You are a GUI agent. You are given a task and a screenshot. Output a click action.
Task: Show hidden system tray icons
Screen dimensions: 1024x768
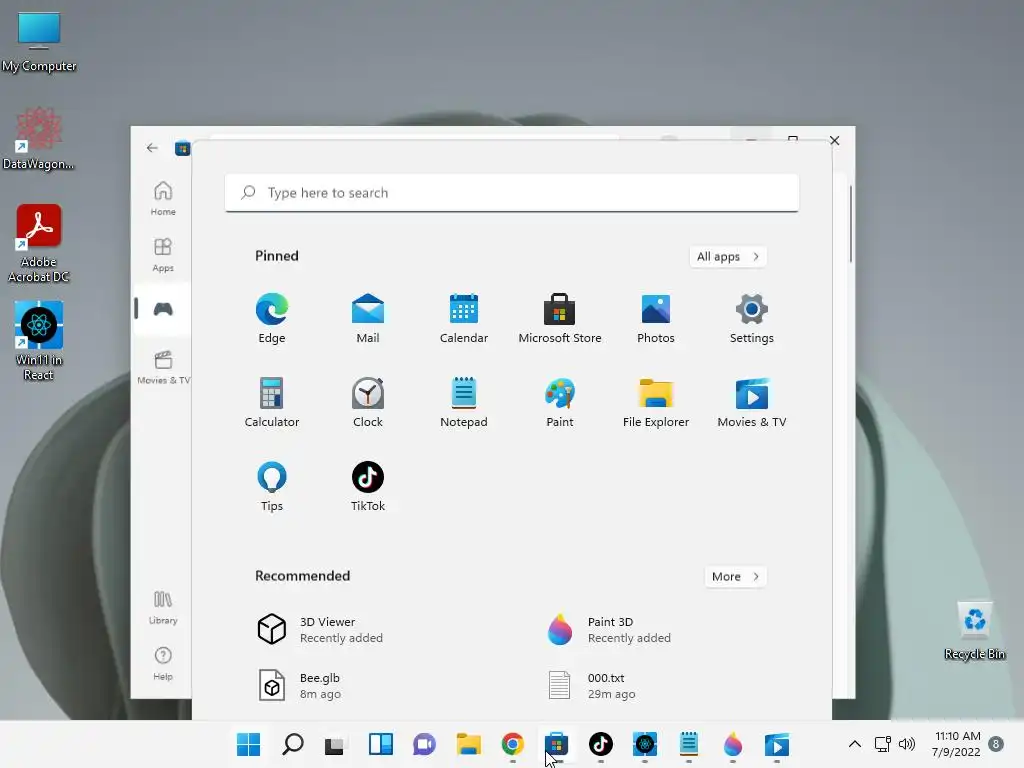tap(854, 744)
